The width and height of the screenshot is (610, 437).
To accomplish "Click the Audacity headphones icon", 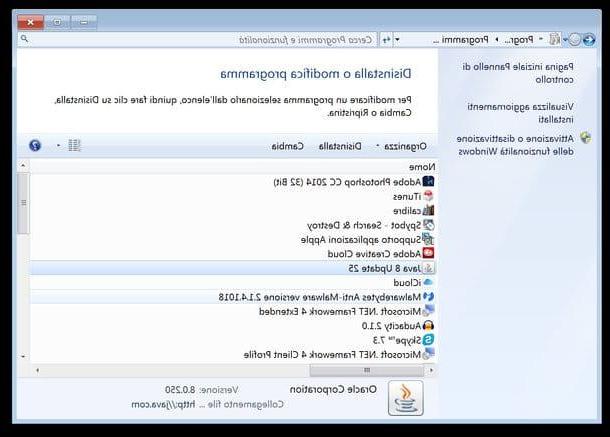I will tap(428, 325).
